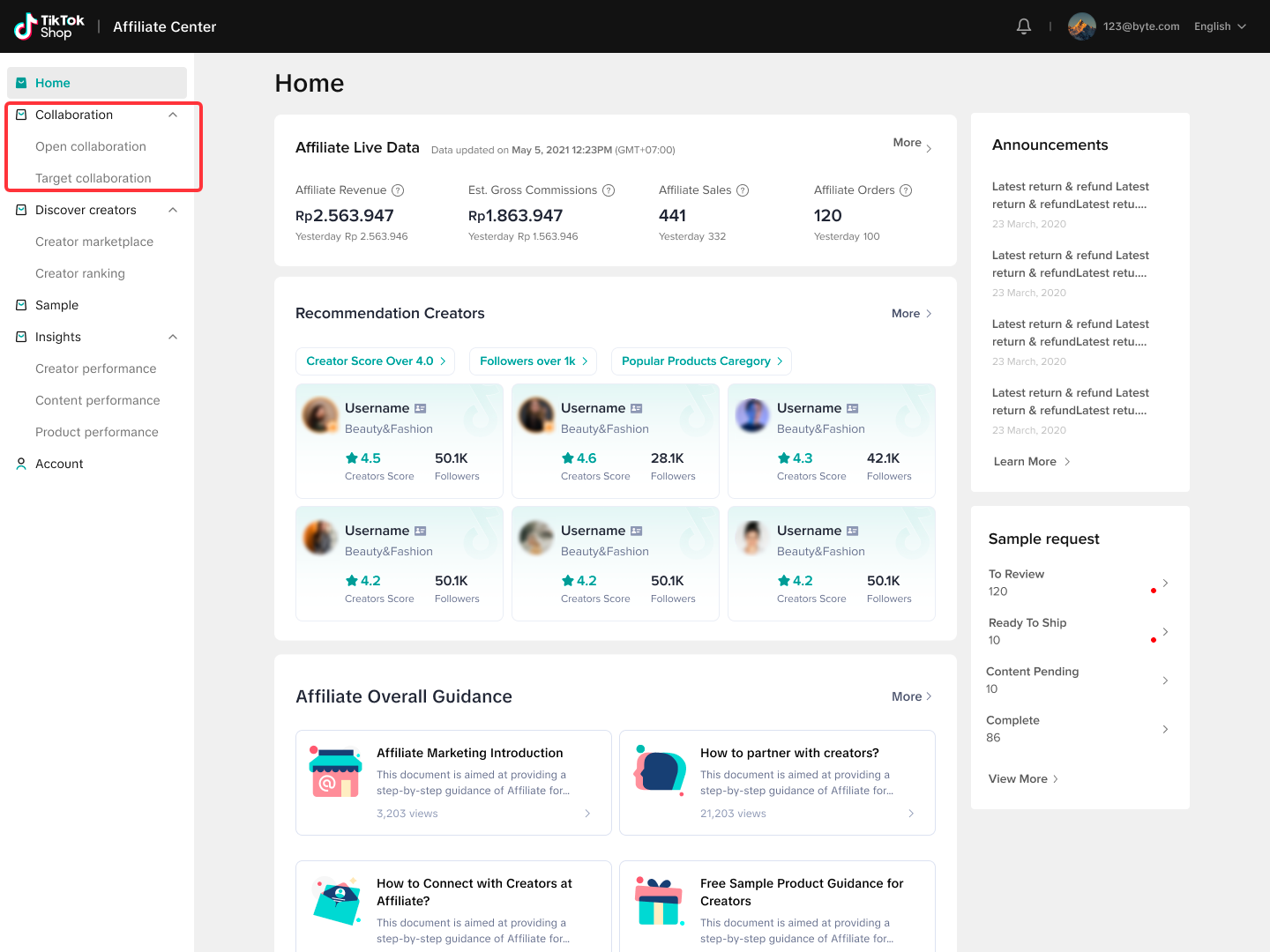Filter by Followers over 1k
The image size is (1270, 952).
pyautogui.click(x=532, y=361)
